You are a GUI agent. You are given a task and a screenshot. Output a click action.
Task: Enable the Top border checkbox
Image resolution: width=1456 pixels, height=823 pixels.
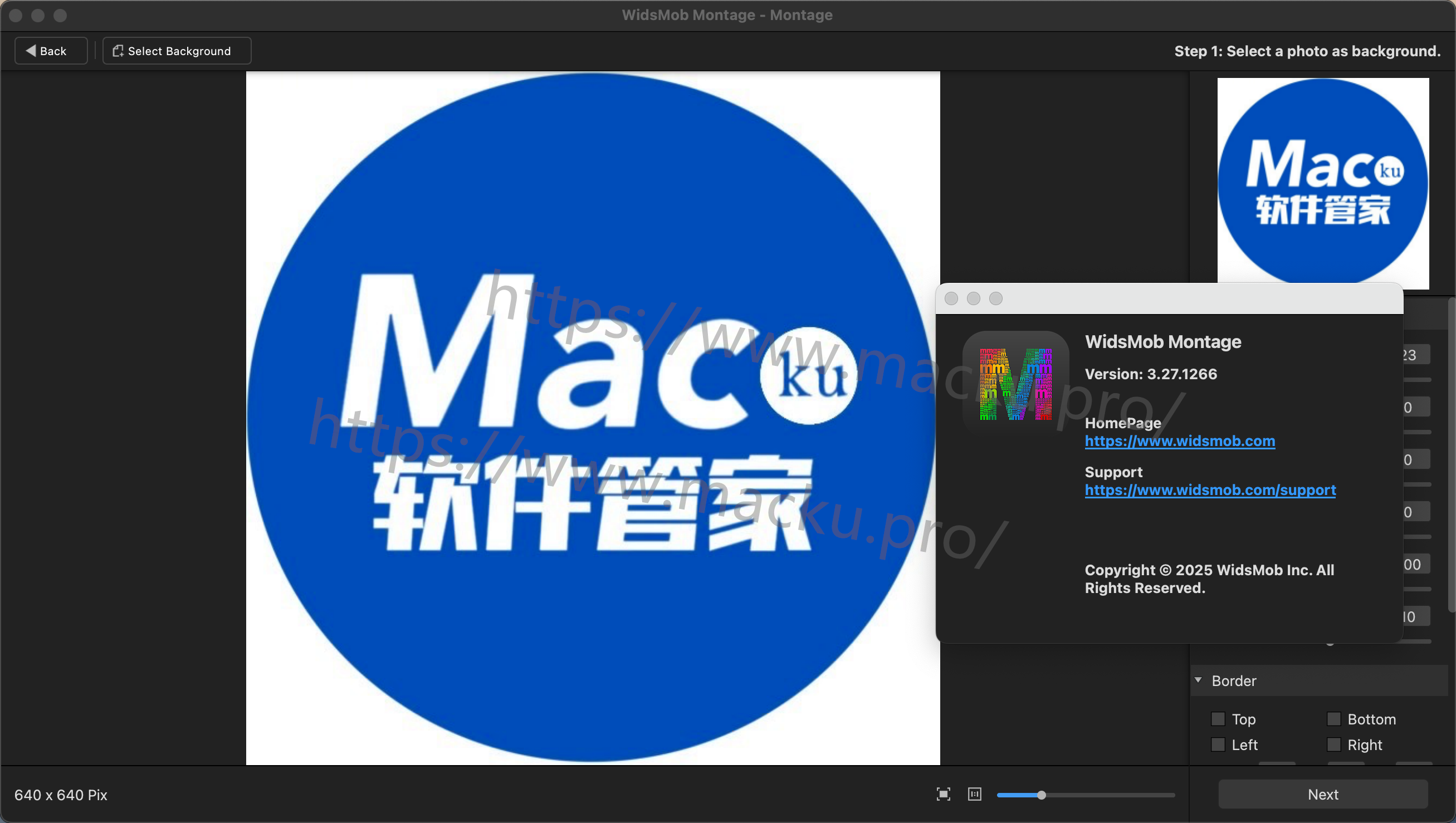coord(1218,719)
